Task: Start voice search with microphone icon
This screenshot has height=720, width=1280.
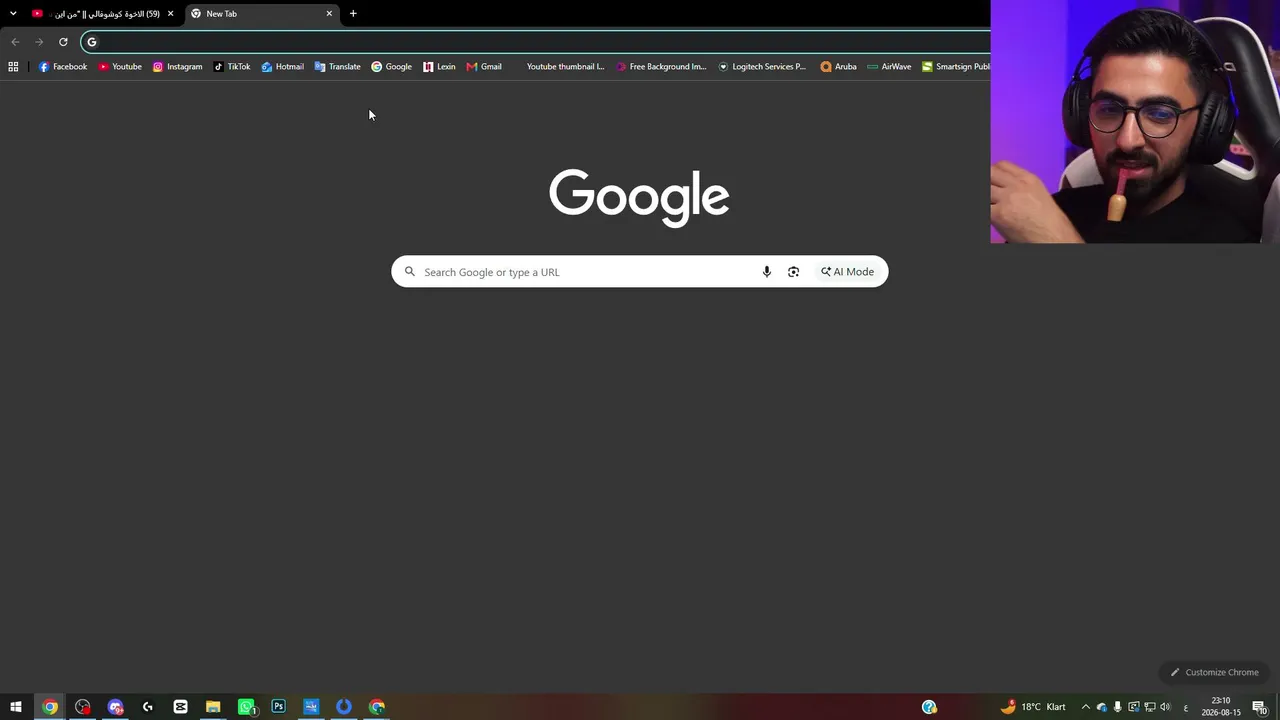Action: click(x=767, y=272)
